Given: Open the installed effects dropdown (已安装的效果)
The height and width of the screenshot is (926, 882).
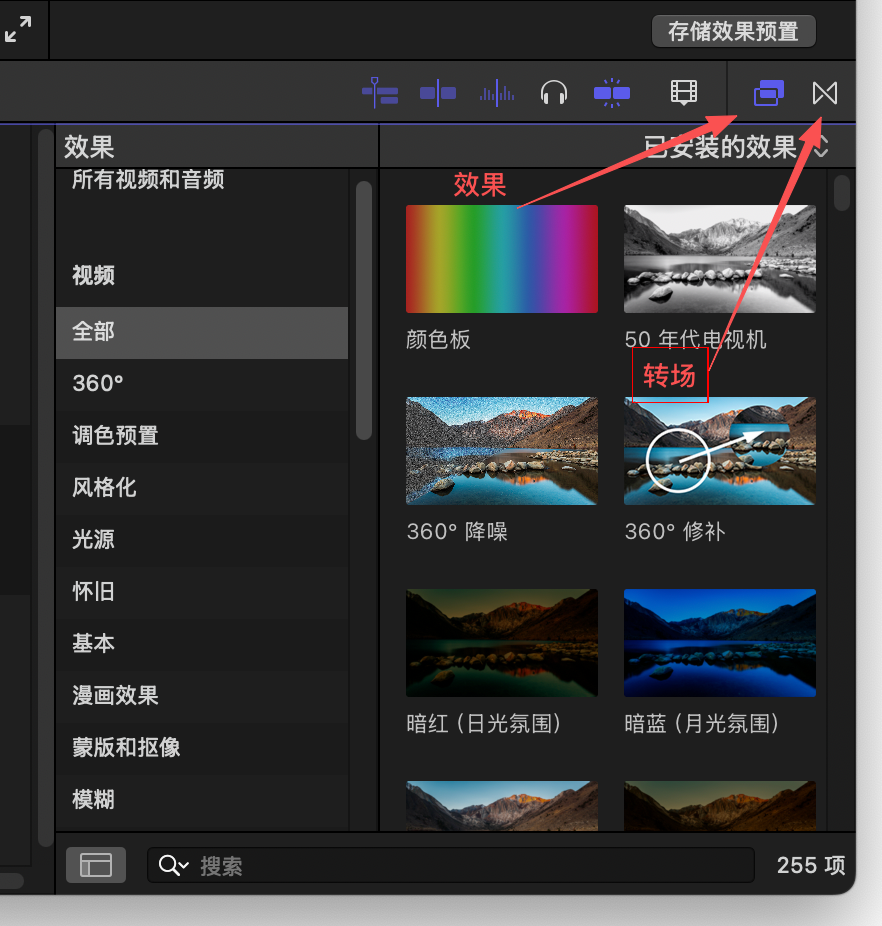Looking at the screenshot, I should 735,146.
